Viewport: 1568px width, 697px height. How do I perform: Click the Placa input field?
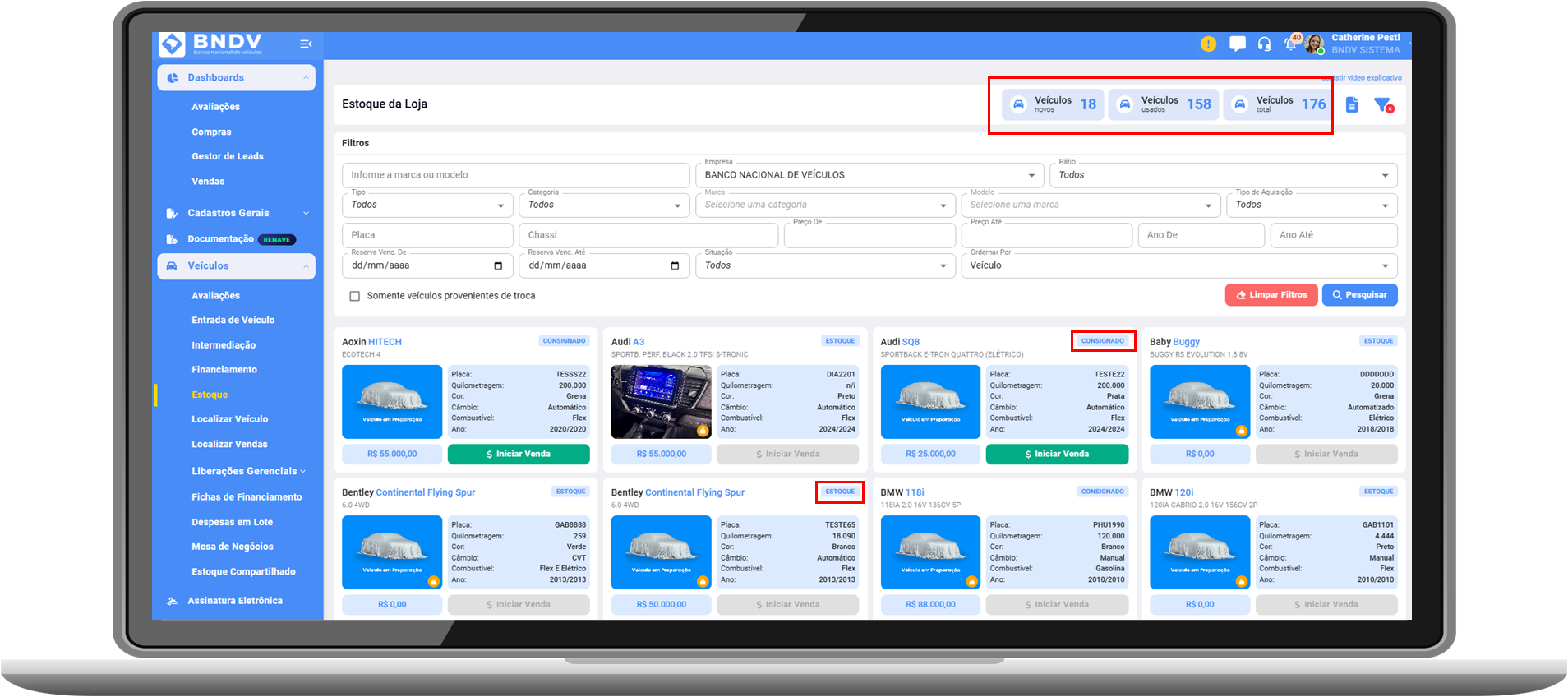427,235
